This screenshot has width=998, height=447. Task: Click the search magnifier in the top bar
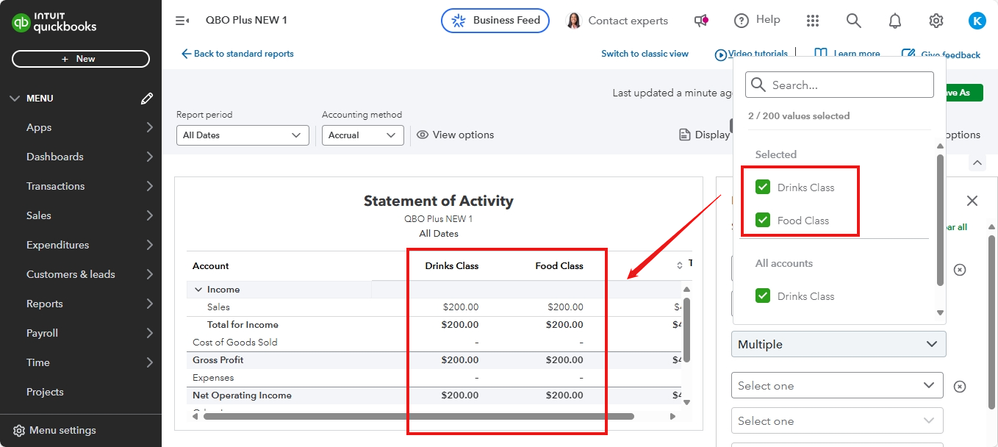tap(853, 20)
